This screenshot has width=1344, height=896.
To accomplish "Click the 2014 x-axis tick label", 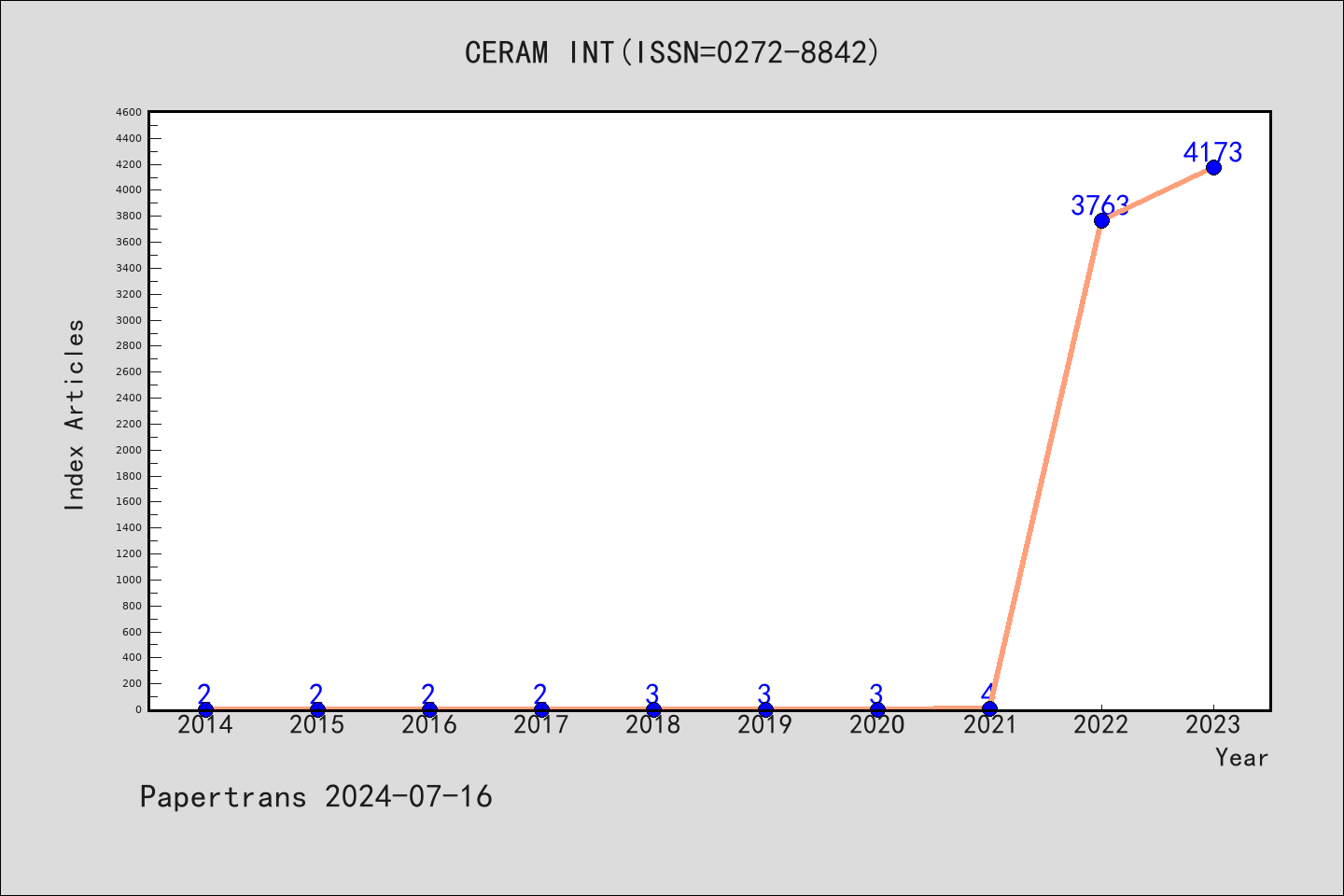I will (x=205, y=724).
